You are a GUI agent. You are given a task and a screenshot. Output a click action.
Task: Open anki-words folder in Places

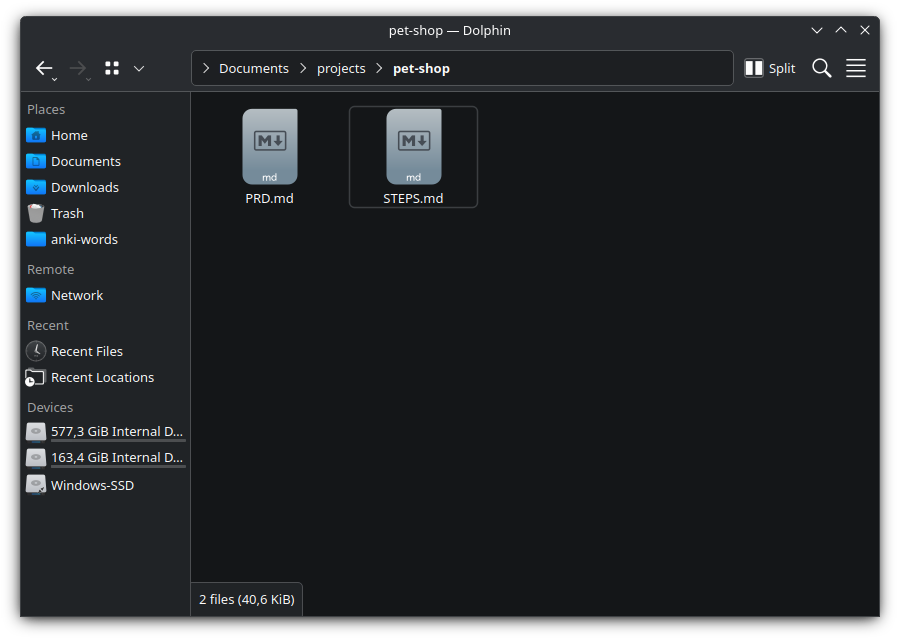coord(84,239)
